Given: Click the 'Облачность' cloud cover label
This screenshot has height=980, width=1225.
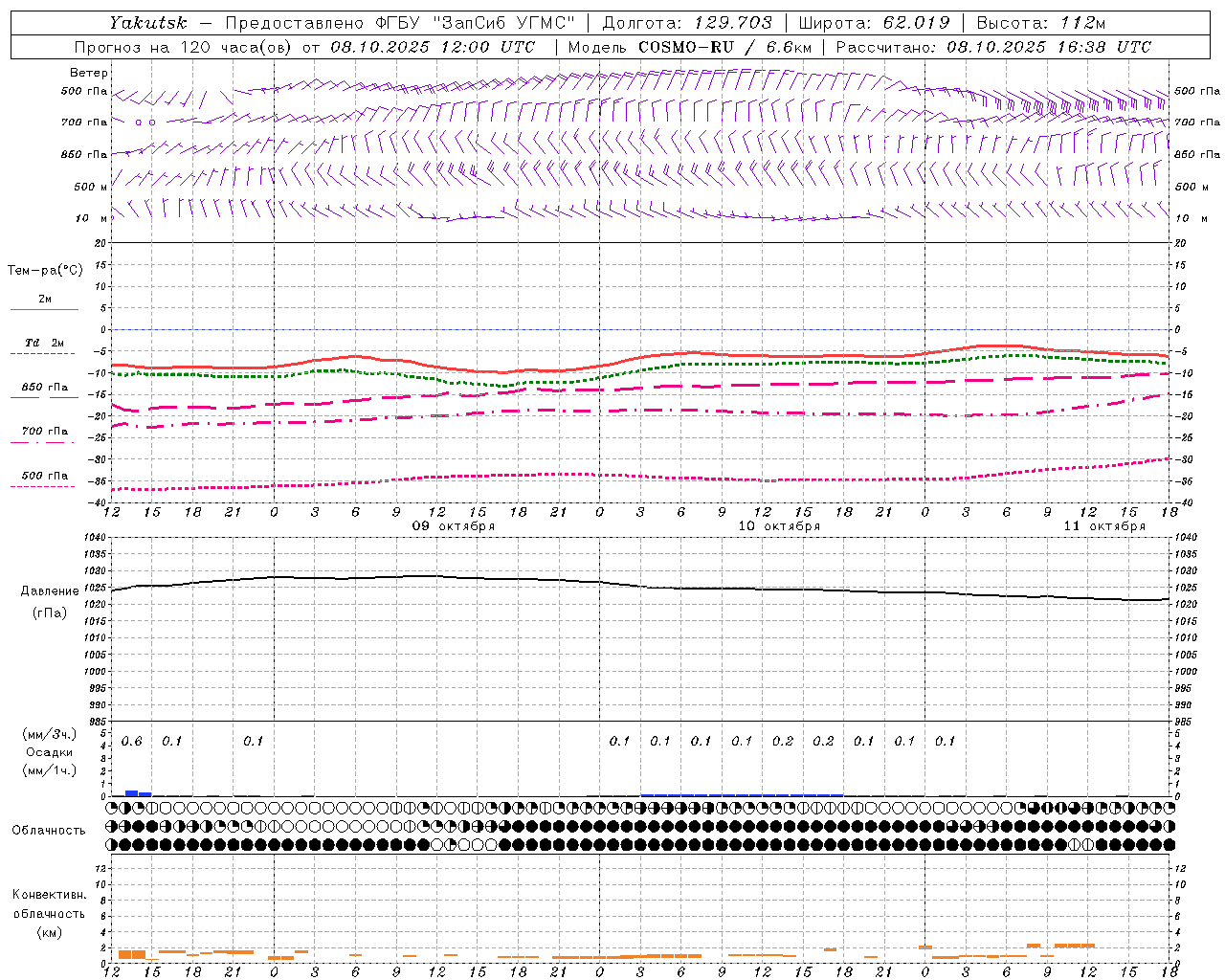Looking at the screenshot, I should pos(49,831).
